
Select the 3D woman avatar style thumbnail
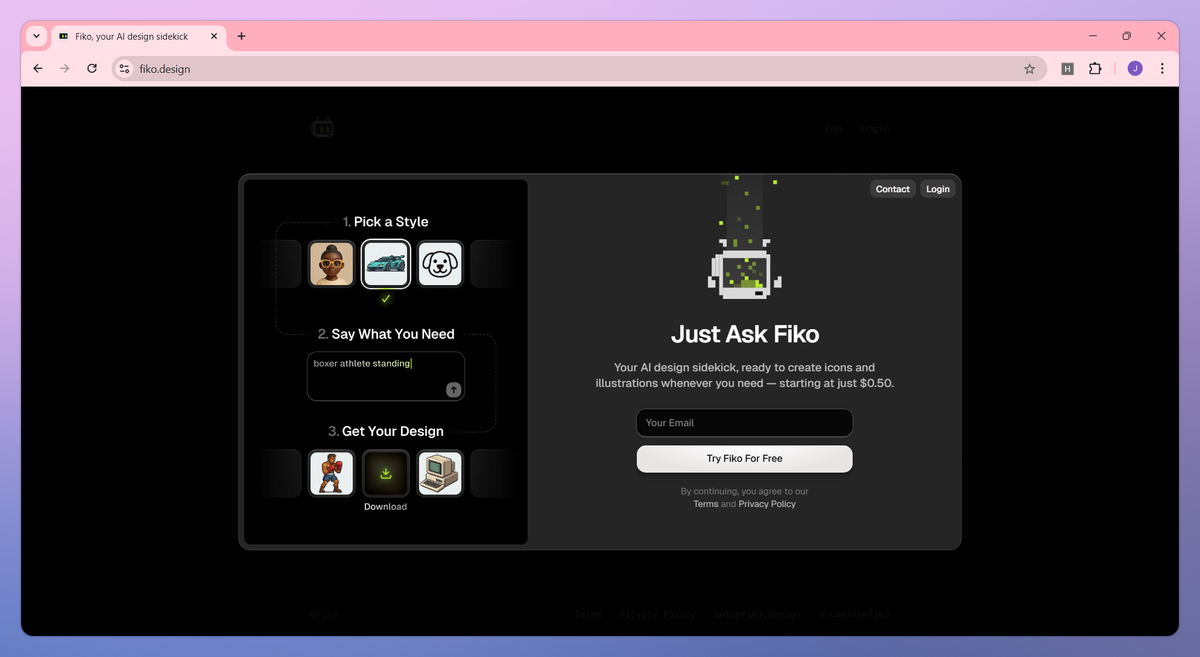(x=331, y=264)
